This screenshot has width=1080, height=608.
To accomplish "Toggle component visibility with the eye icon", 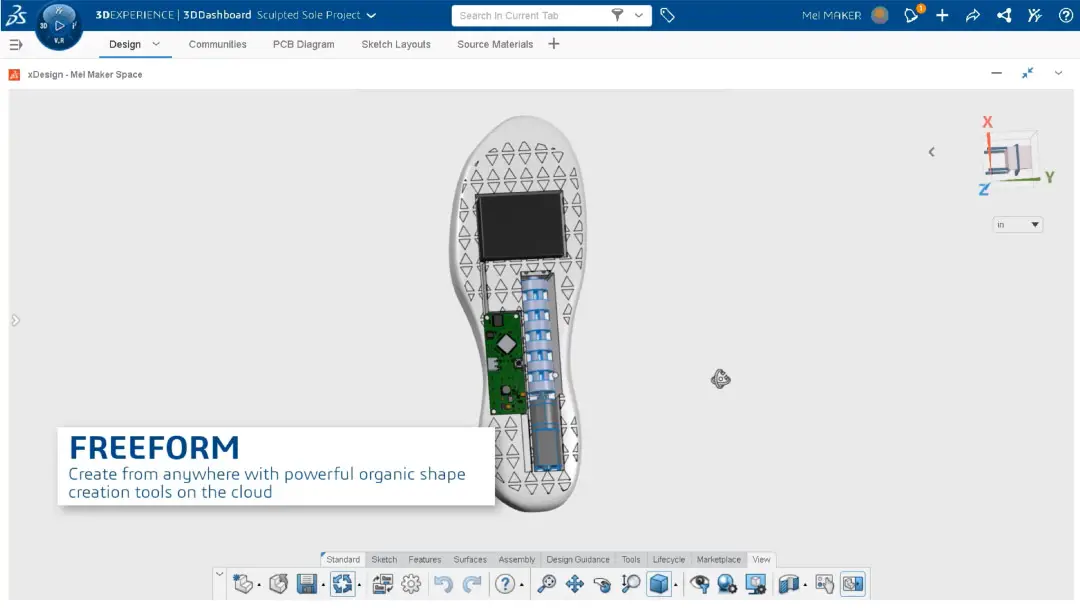I will click(700, 583).
